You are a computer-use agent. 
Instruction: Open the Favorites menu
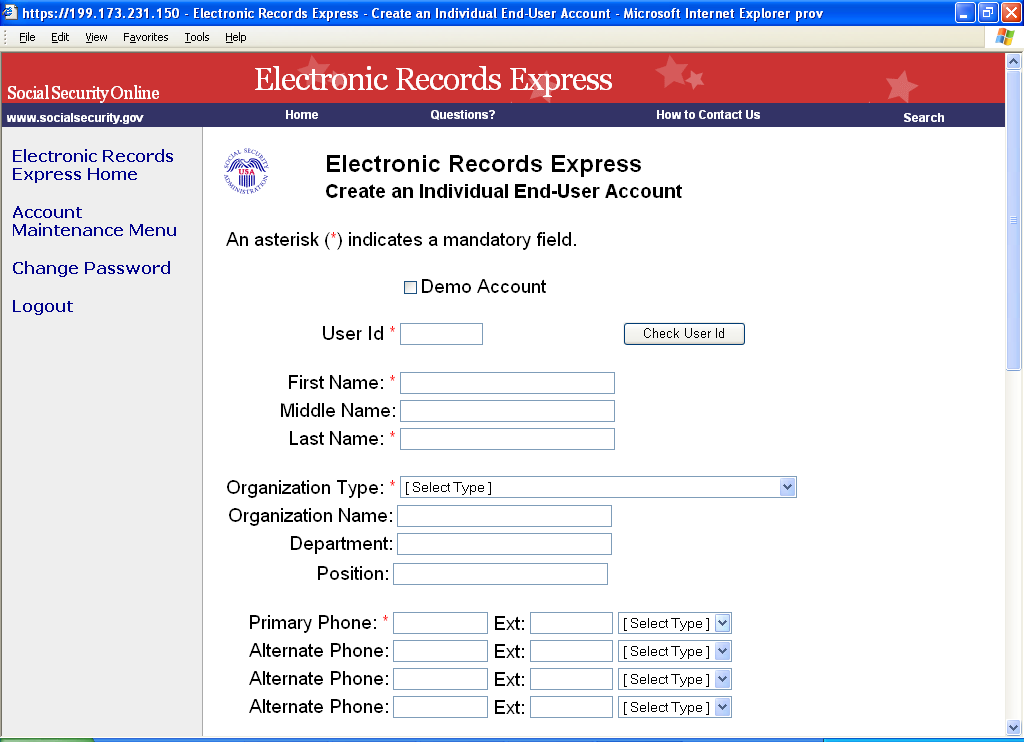[x=146, y=37]
